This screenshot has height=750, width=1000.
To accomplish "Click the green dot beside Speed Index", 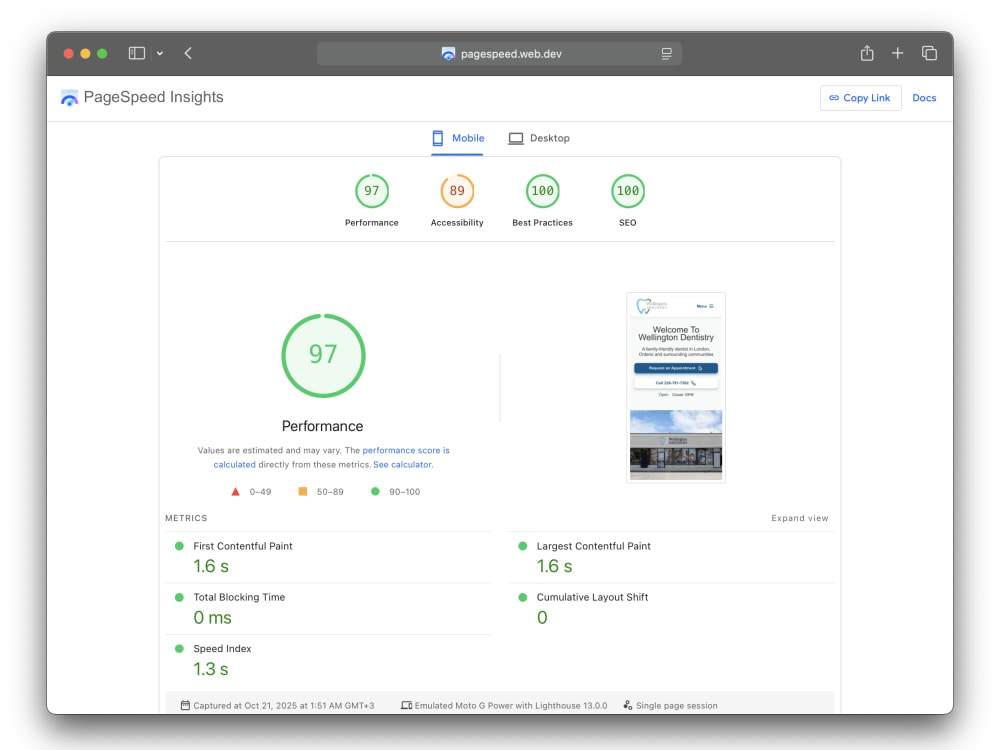I will pos(179,649).
